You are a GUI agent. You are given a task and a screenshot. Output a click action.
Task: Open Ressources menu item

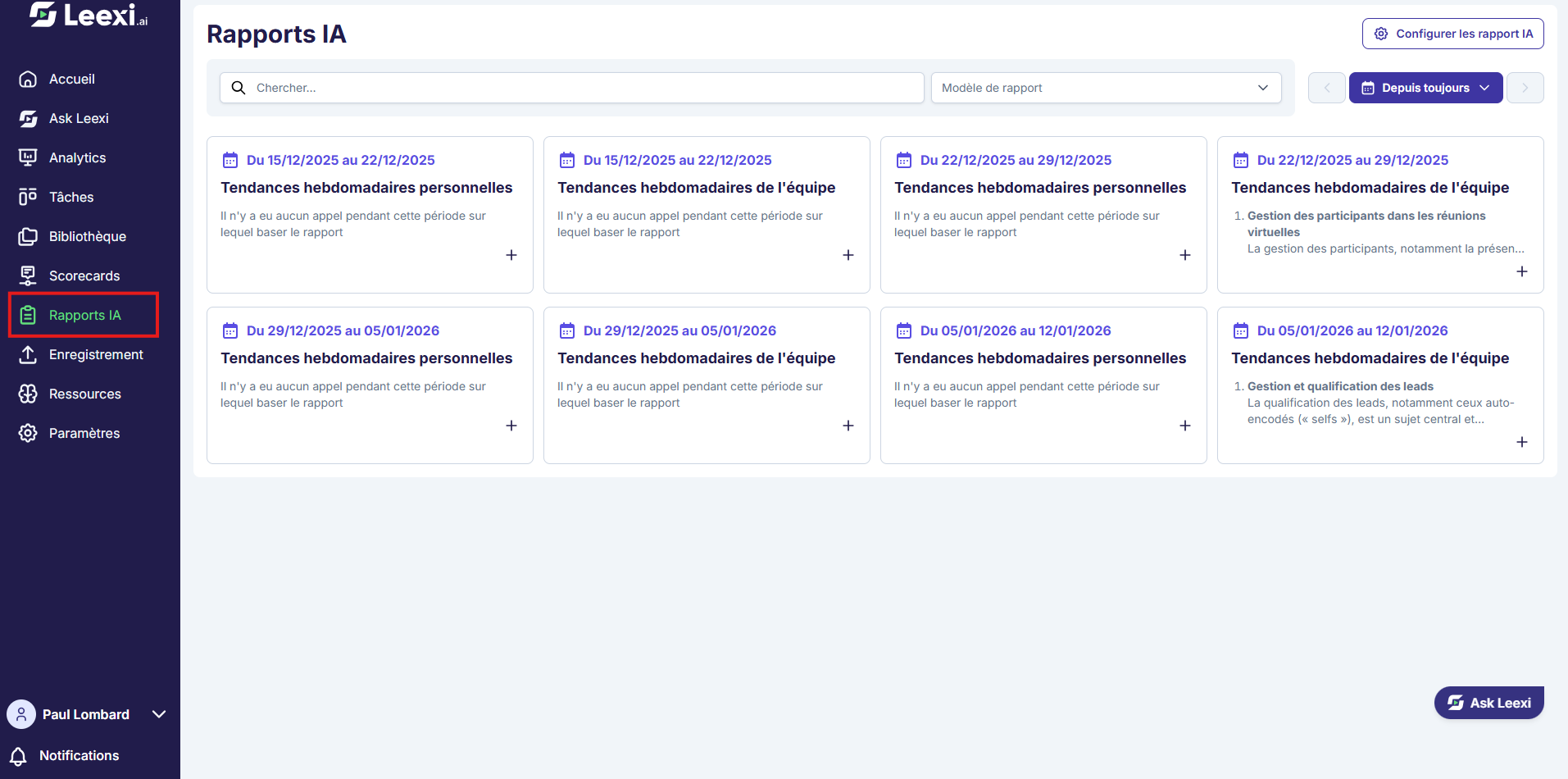coord(85,394)
